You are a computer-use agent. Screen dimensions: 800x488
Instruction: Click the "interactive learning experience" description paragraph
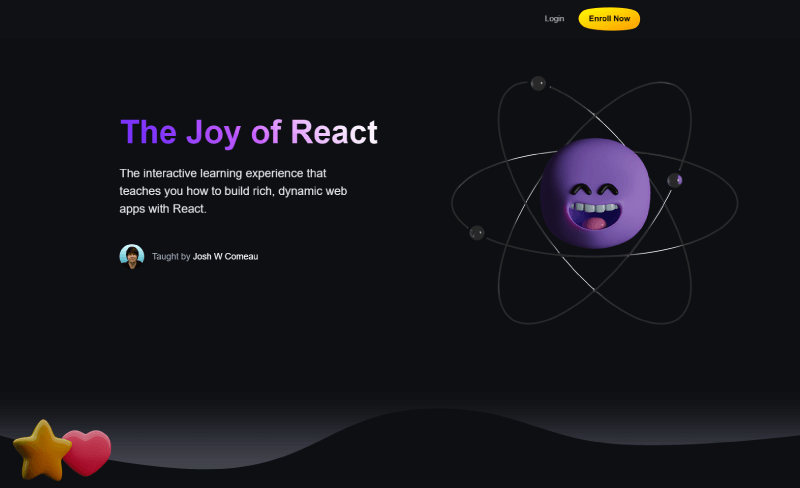tap(233, 191)
